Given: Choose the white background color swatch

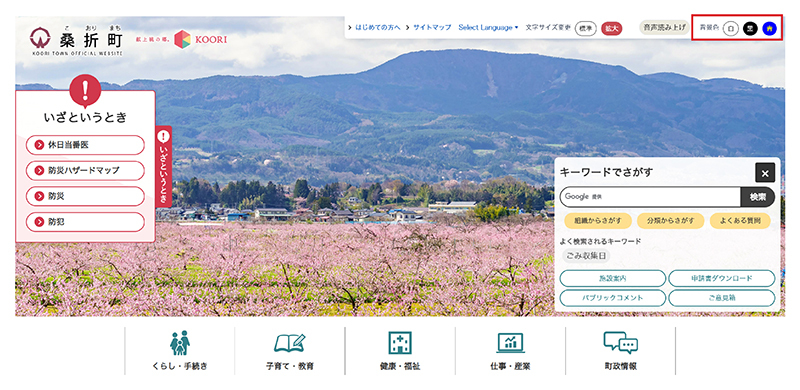Looking at the screenshot, I should (x=731, y=29).
